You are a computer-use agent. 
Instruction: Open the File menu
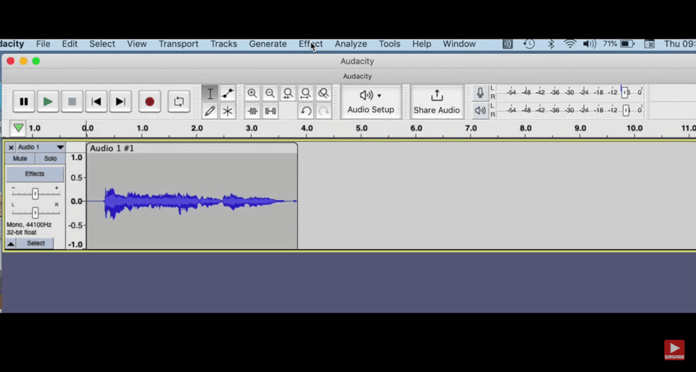click(x=43, y=44)
